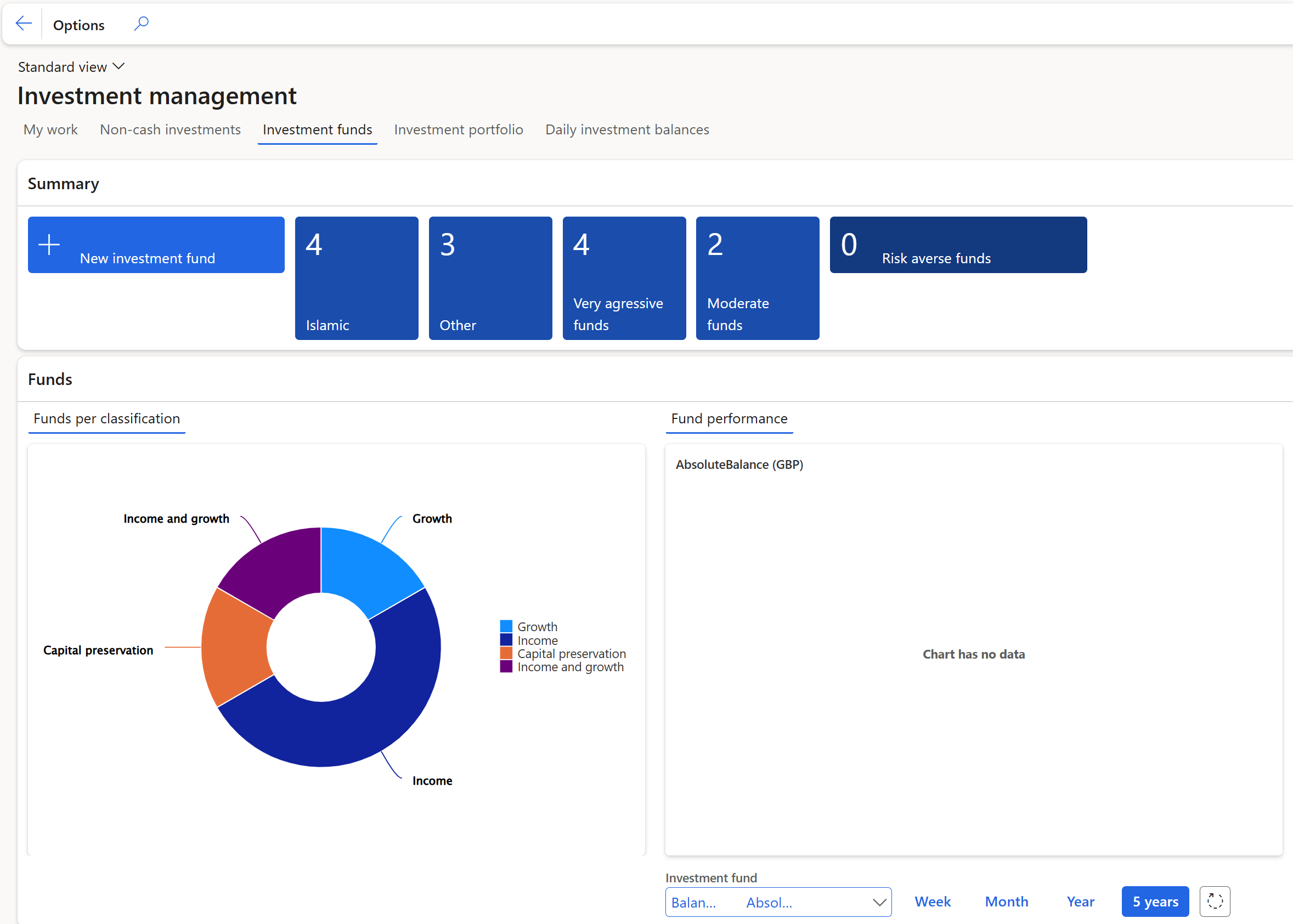Collapse the Summary section header

[x=63, y=184]
